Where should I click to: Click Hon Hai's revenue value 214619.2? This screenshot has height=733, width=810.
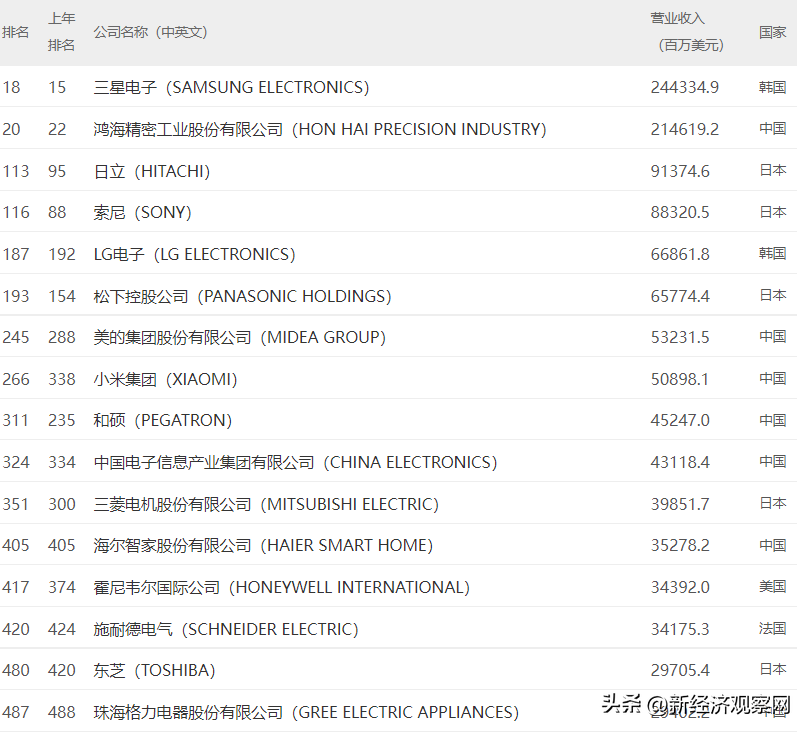pos(684,129)
